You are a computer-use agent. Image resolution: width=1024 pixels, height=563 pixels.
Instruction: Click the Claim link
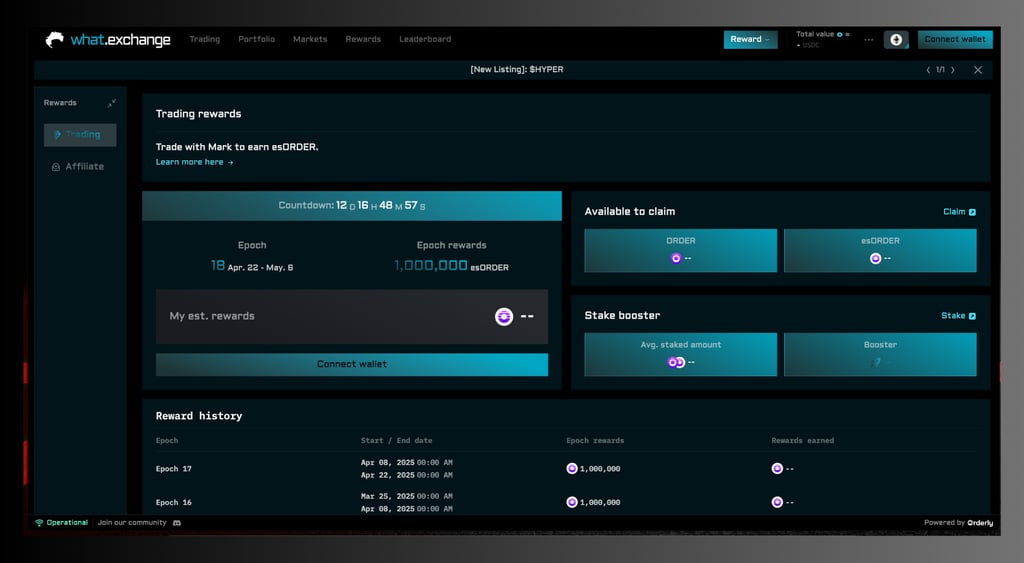point(959,212)
